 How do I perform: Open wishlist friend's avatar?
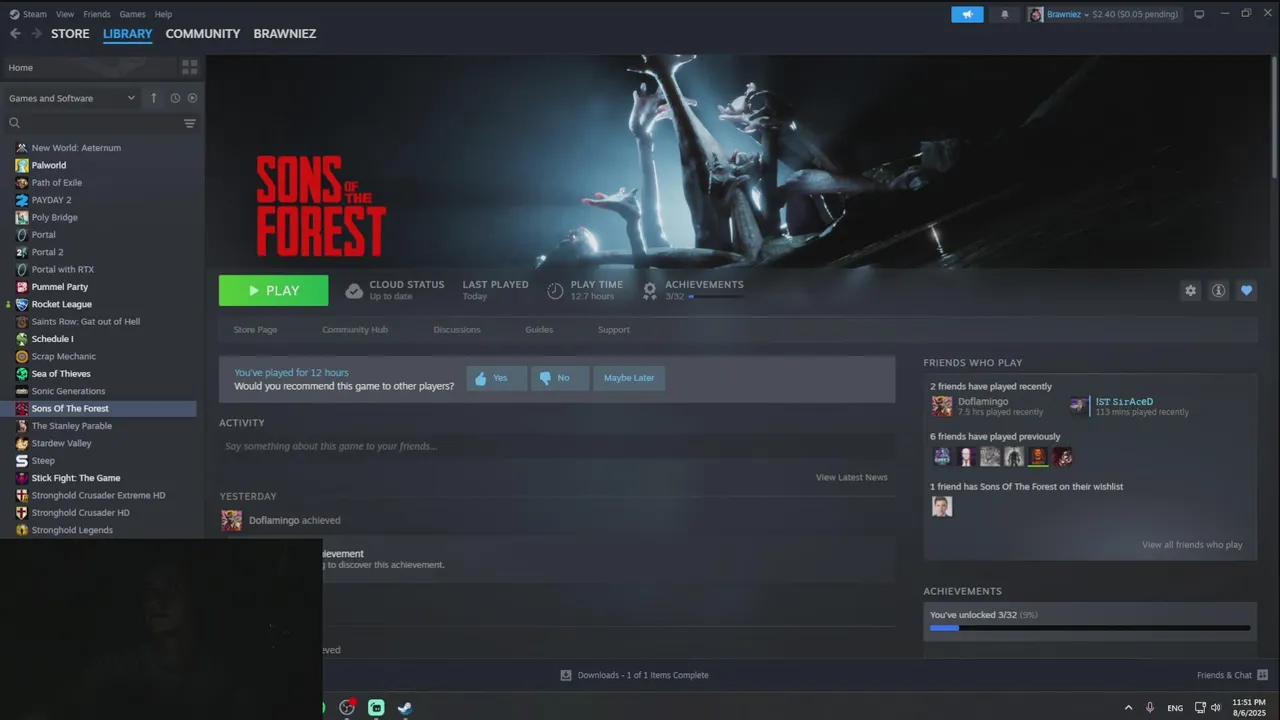[942, 507]
